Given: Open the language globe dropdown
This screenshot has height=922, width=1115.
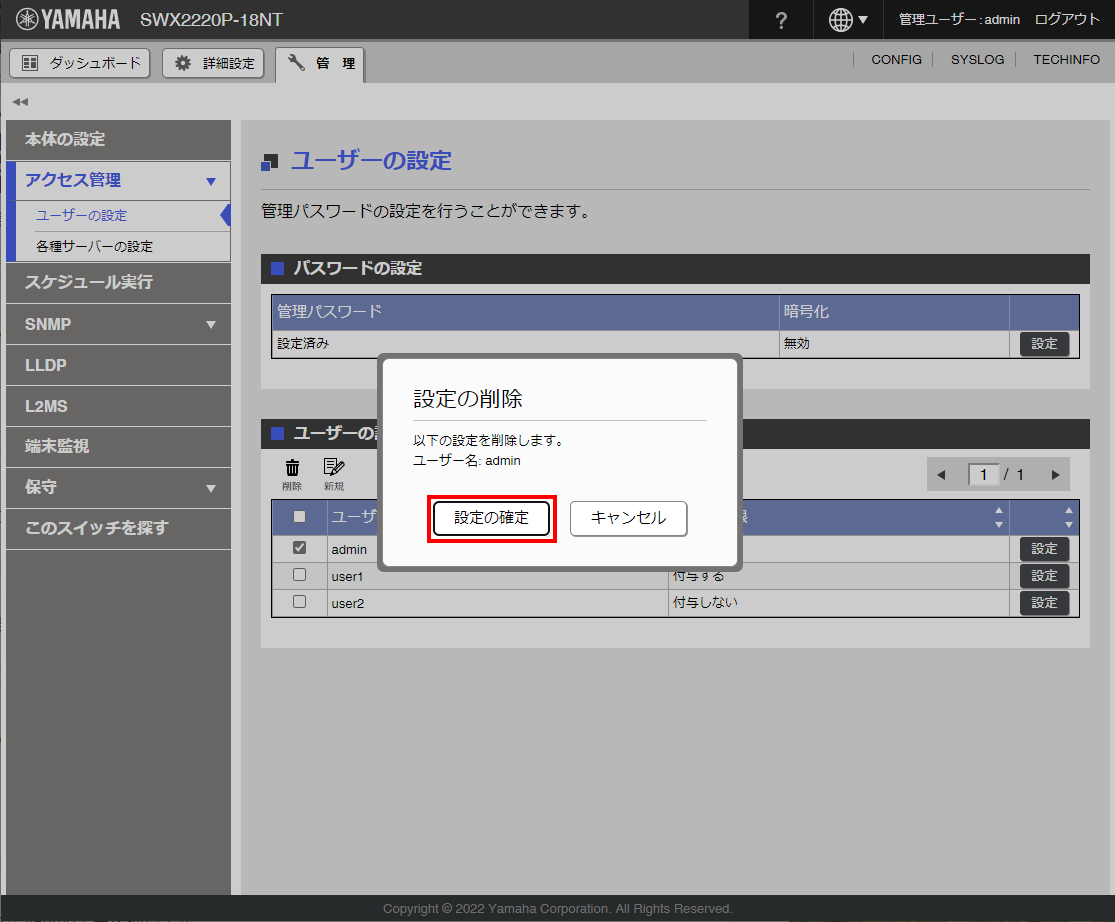Looking at the screenshot, I should tap(848, 20).
